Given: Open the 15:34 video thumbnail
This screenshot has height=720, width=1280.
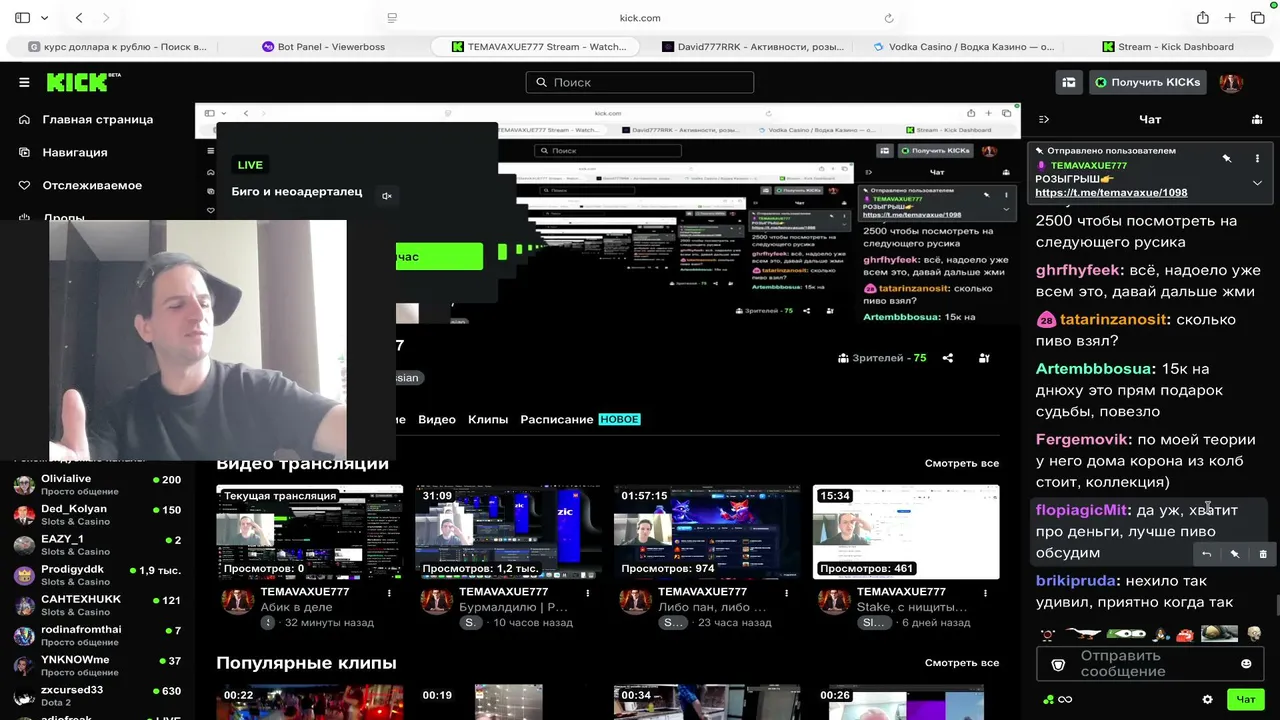Looking at the screenshot, I should (906, 532).
